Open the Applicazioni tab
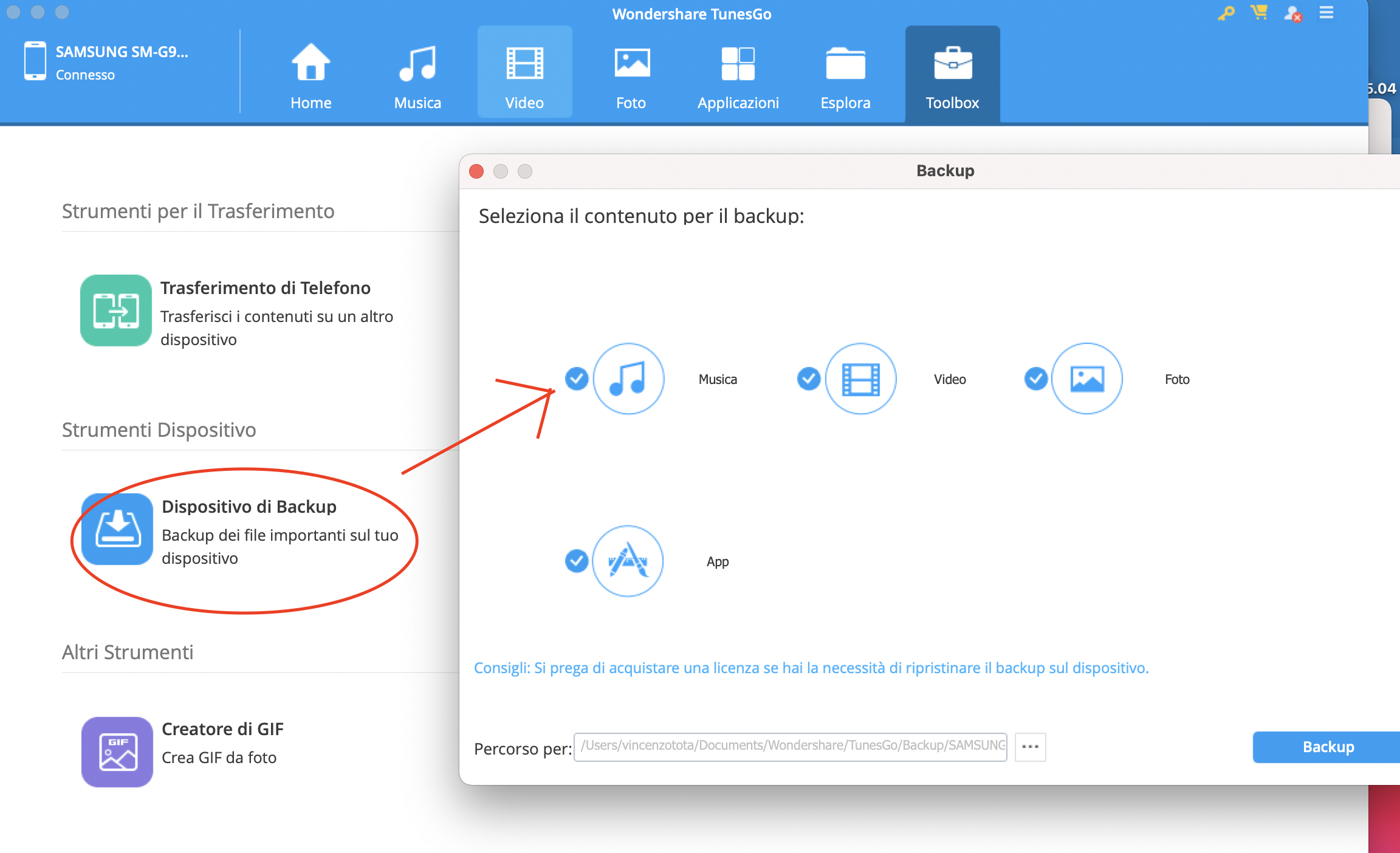The height and width of the screenshot is (853, 1400). coord(738,76)
